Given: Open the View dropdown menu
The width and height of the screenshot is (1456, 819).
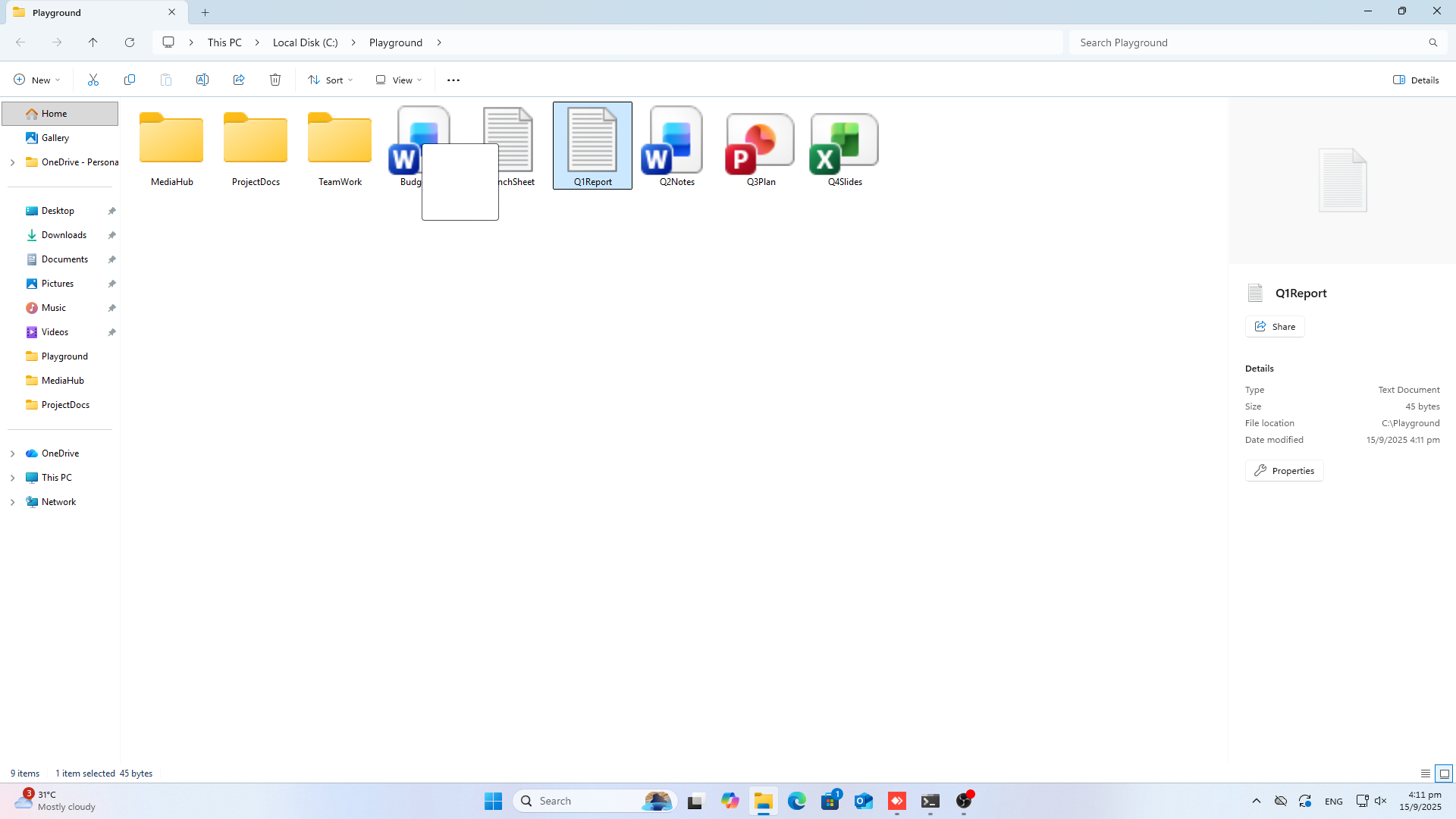Looking at the screenshot, I should coord(399,80).
